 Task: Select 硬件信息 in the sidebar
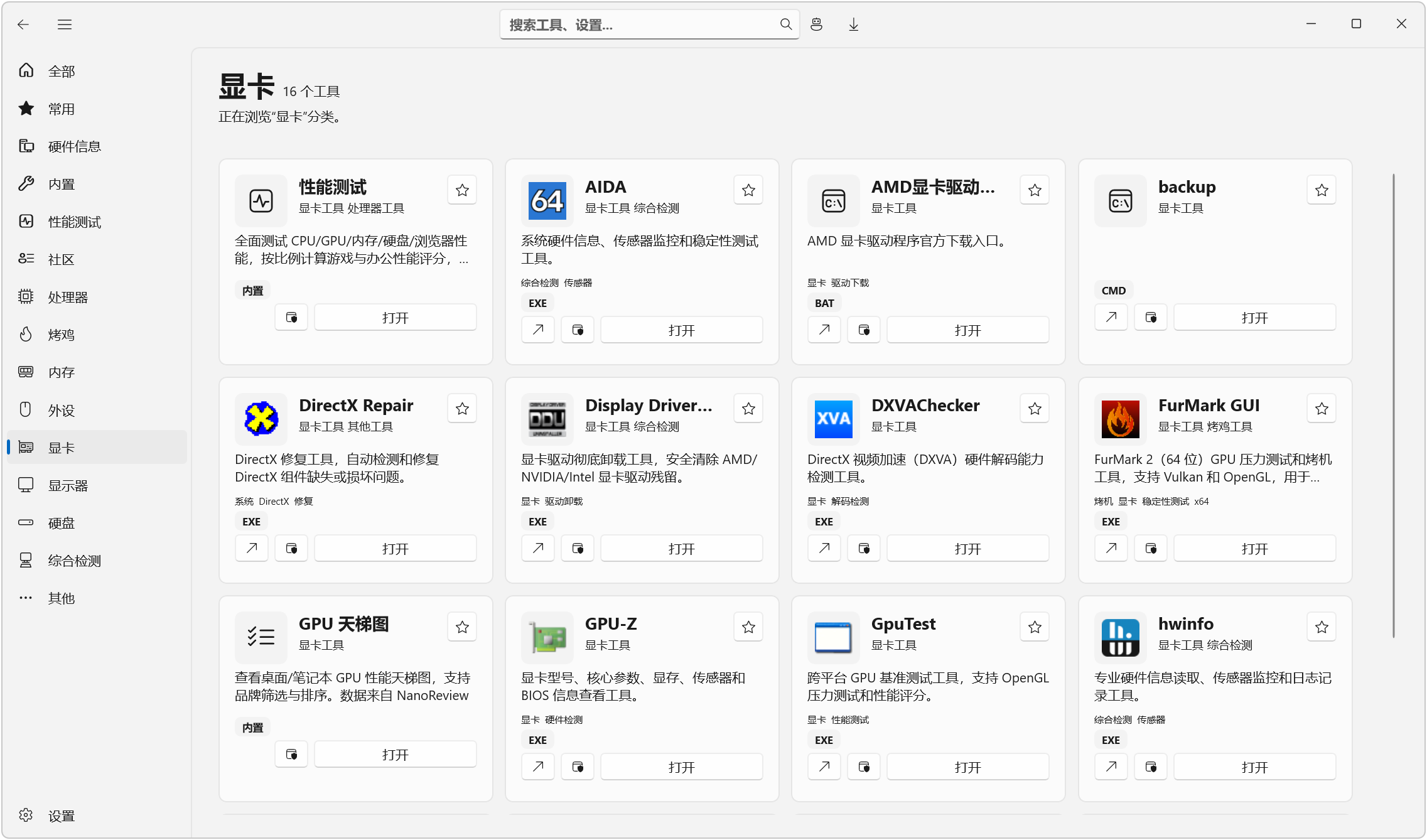[x=97, y=146]
